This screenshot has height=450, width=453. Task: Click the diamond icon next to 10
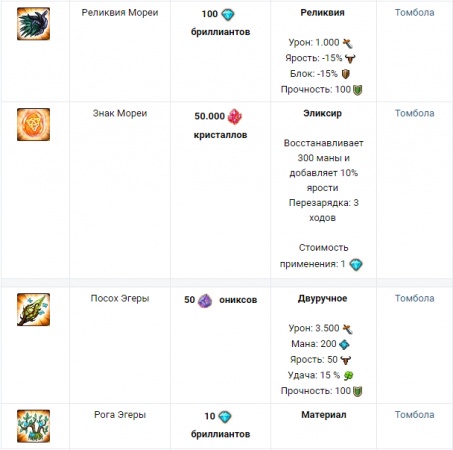point(225,417)
